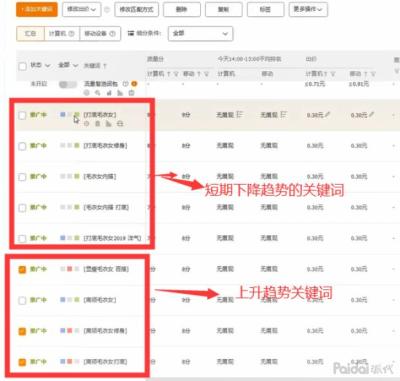
Task: Open the 出价 移动 filter funnel
Action: (x=373, y=74)
